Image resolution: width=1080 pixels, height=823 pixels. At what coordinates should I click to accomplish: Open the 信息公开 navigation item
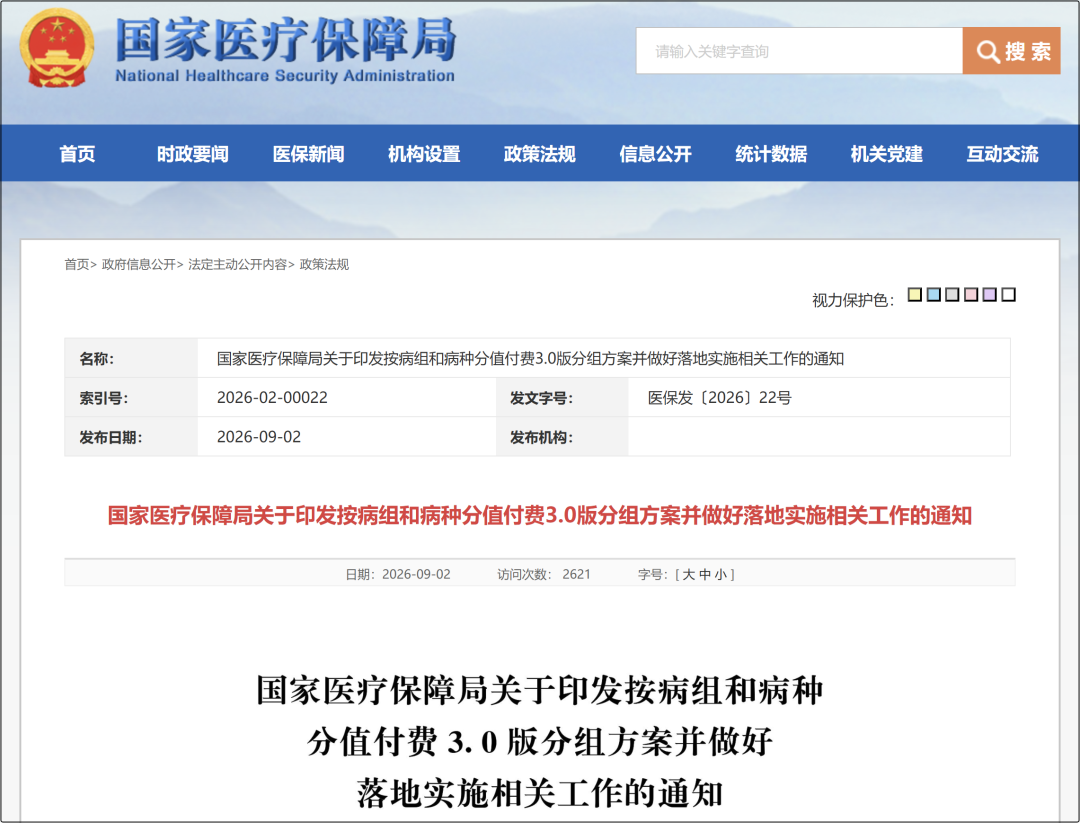[655, 154]
